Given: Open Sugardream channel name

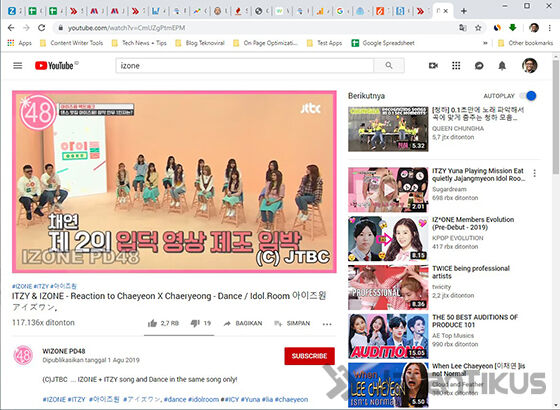Looking at the screenshot, I should tap(449, 189).
